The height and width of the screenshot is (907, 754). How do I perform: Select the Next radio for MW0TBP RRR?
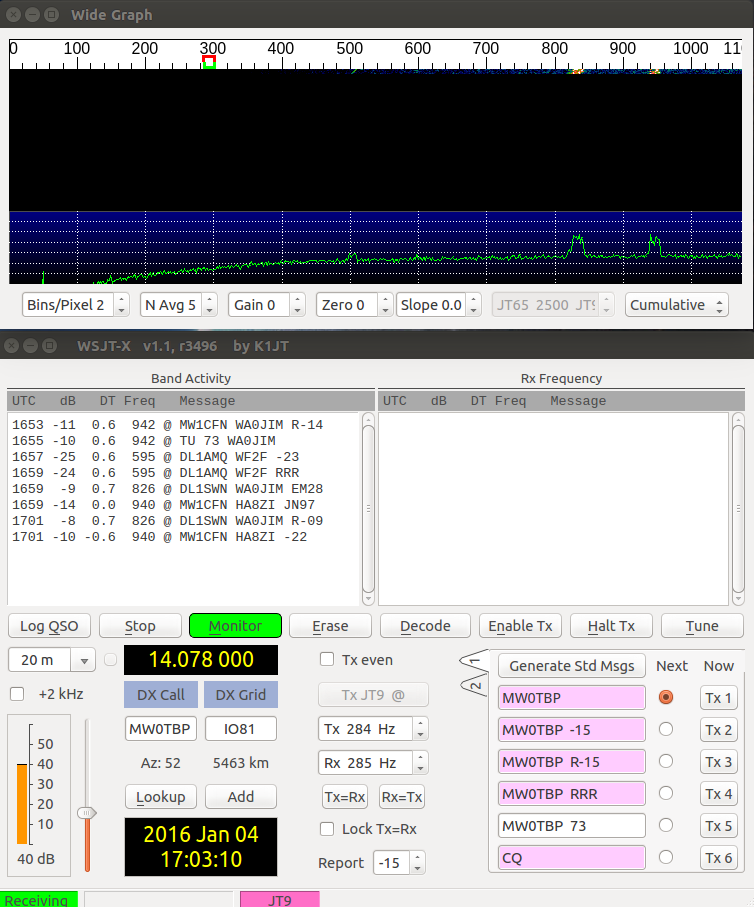coord(666,793)
